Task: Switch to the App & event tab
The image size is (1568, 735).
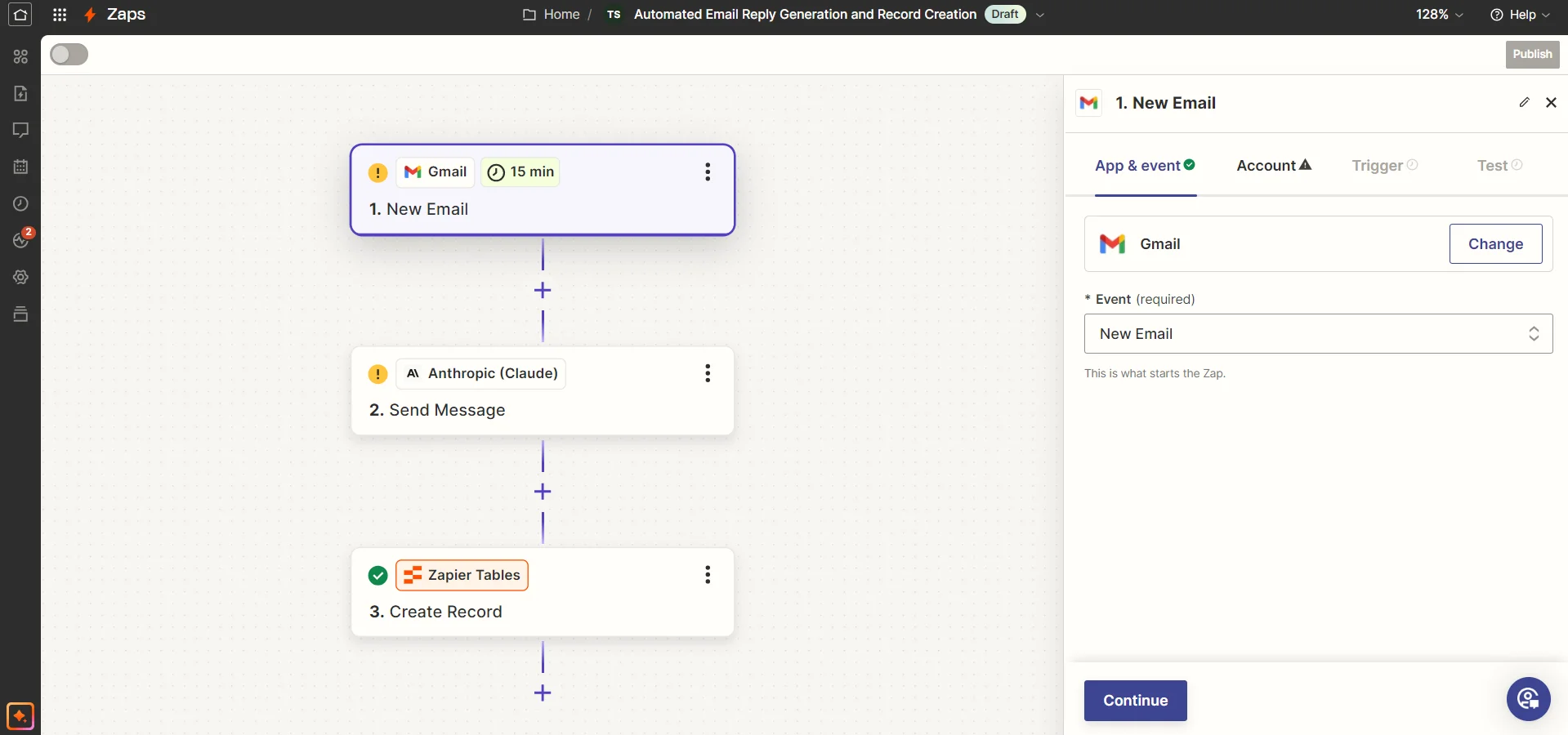Action: pos(1145,166)
